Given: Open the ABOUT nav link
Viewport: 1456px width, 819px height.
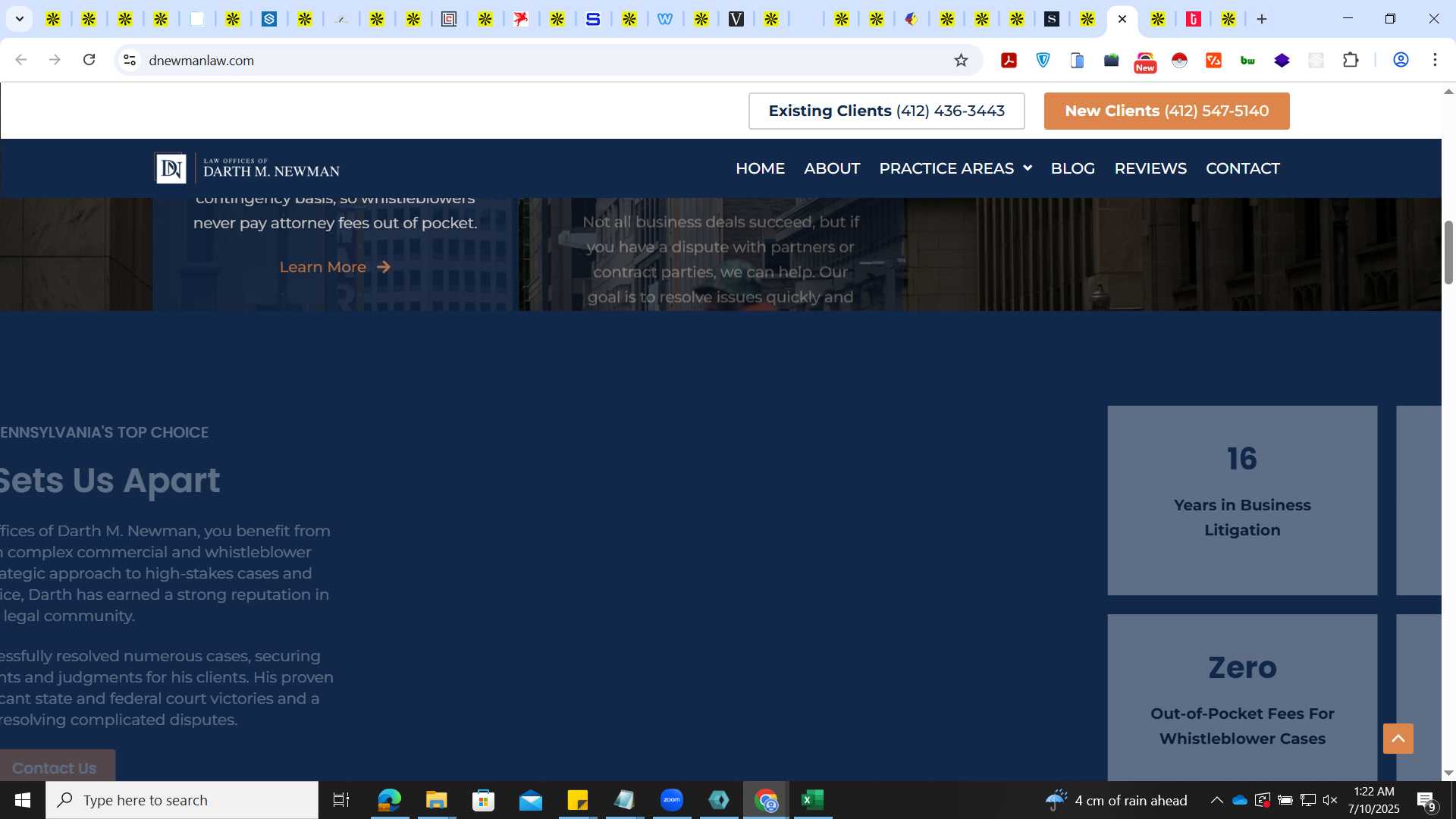Looking at the screenshot, I should pyautogui.click(x=832, y=168).
